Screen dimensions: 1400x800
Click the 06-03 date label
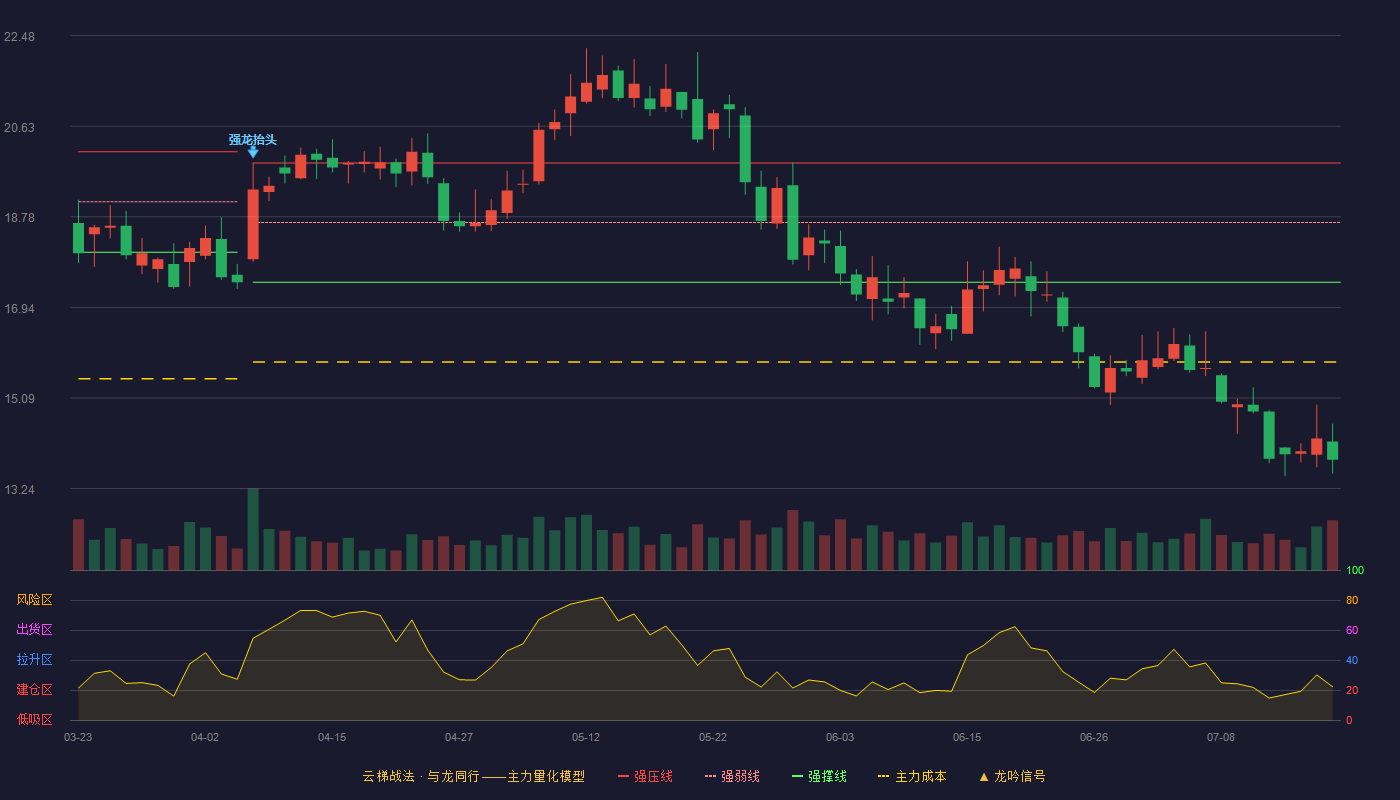pyautogui.click(x=840, y=737)
